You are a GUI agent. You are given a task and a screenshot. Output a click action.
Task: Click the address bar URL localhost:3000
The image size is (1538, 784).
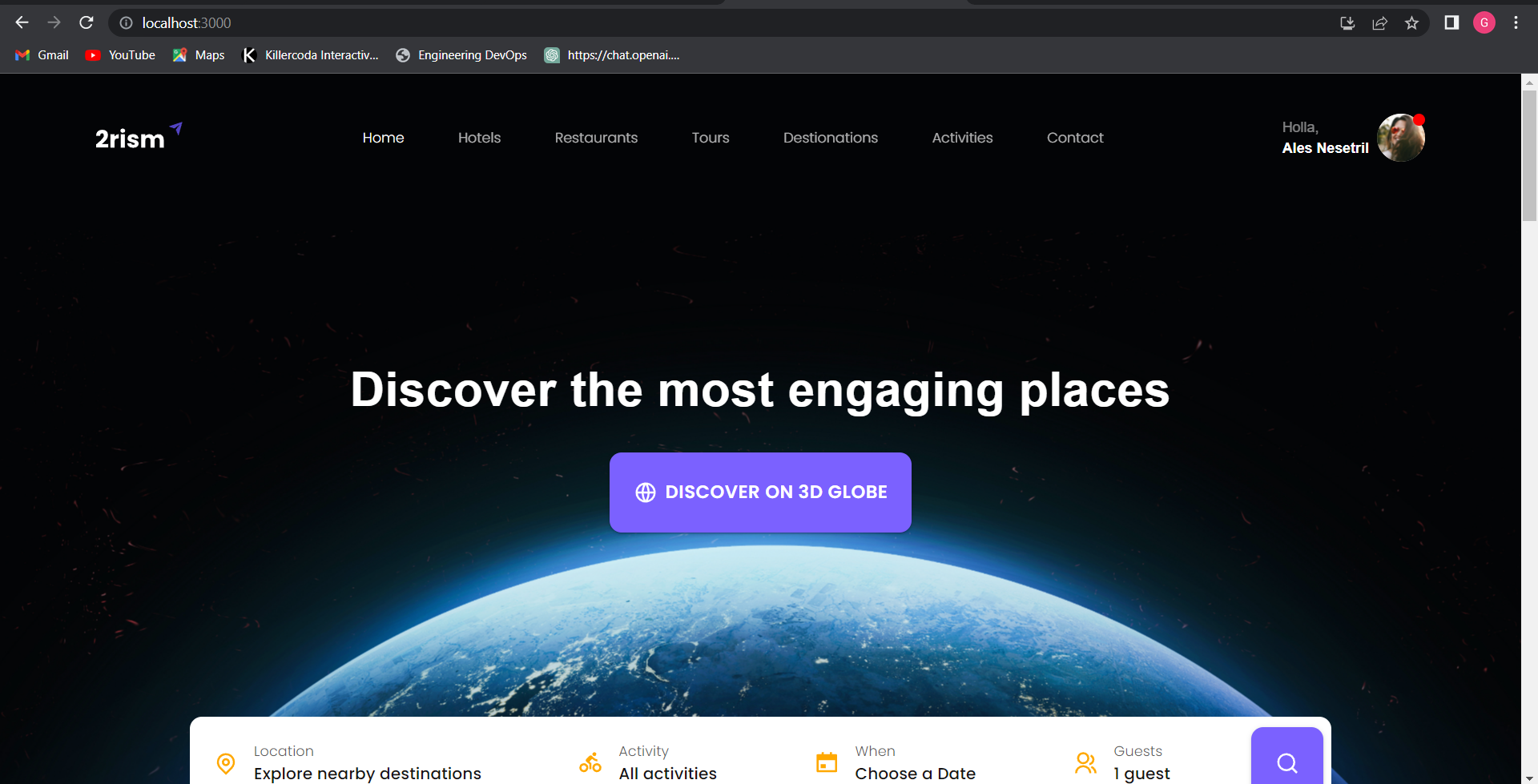187,23
